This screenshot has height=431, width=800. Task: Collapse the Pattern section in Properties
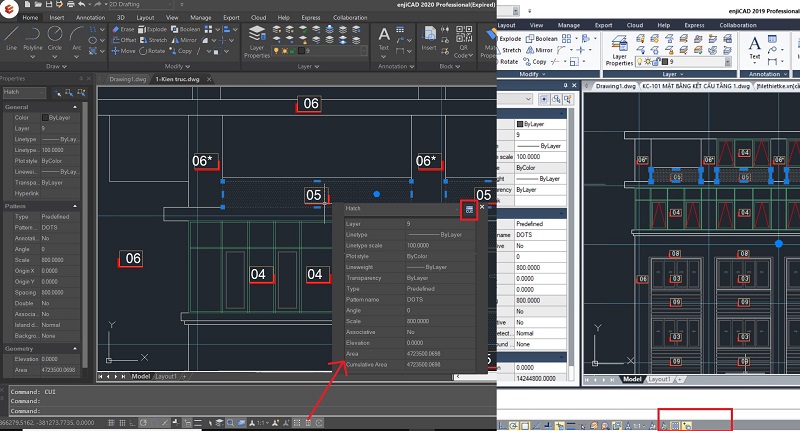coord(75,206)
